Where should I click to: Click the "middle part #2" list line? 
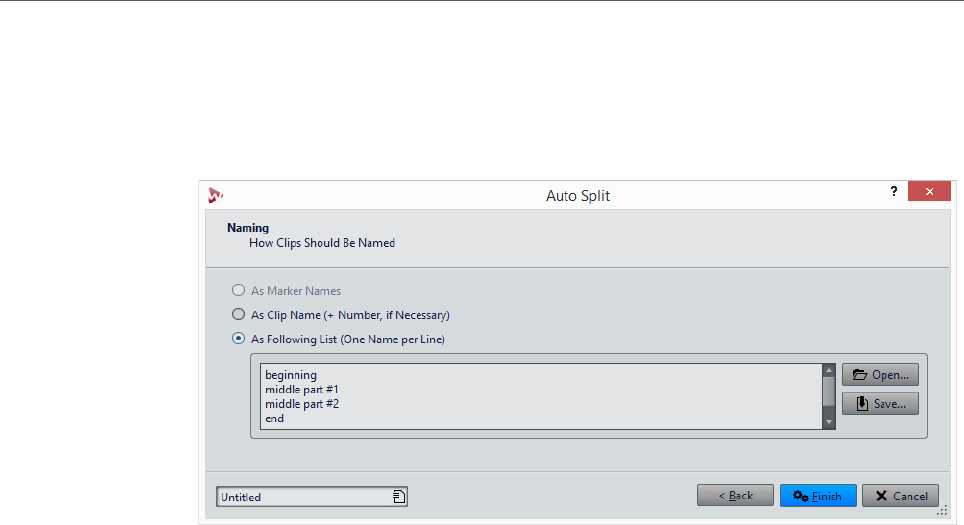[x=305, y=404]
